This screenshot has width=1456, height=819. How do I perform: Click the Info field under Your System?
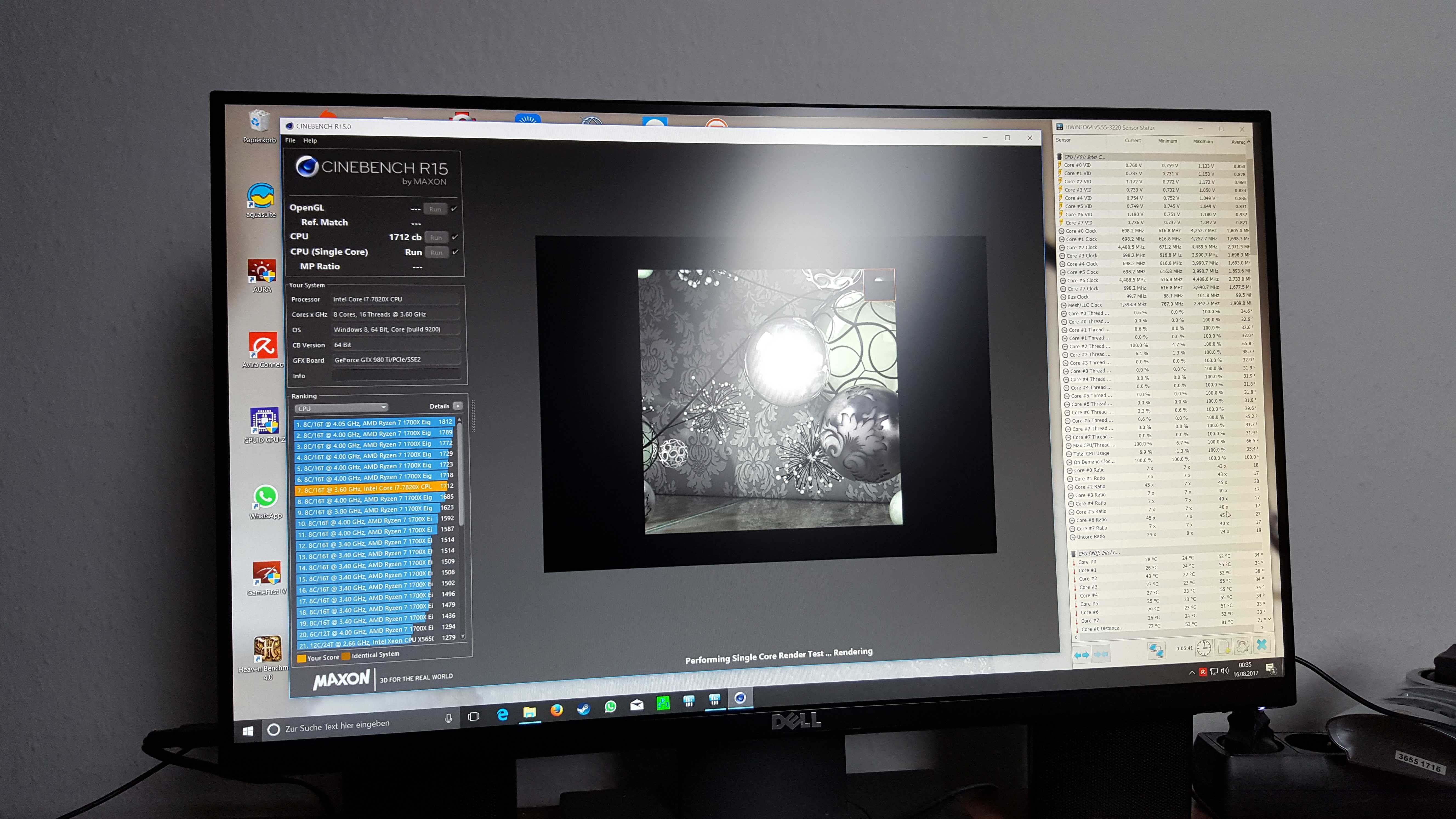click(x=396, y=375)
